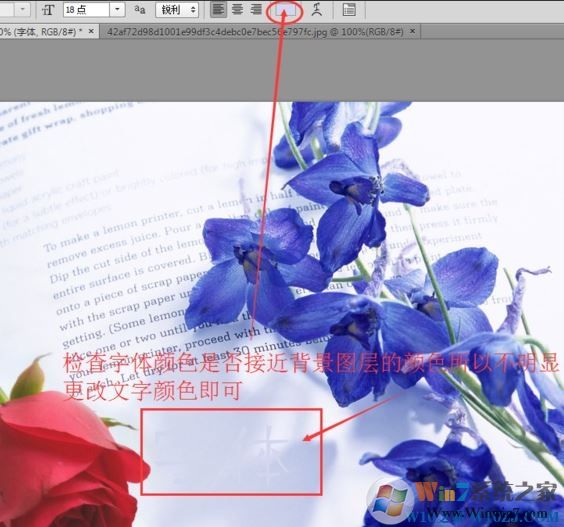564x527 pixels.
Task: Align text right
Action: tap(256, 10)
